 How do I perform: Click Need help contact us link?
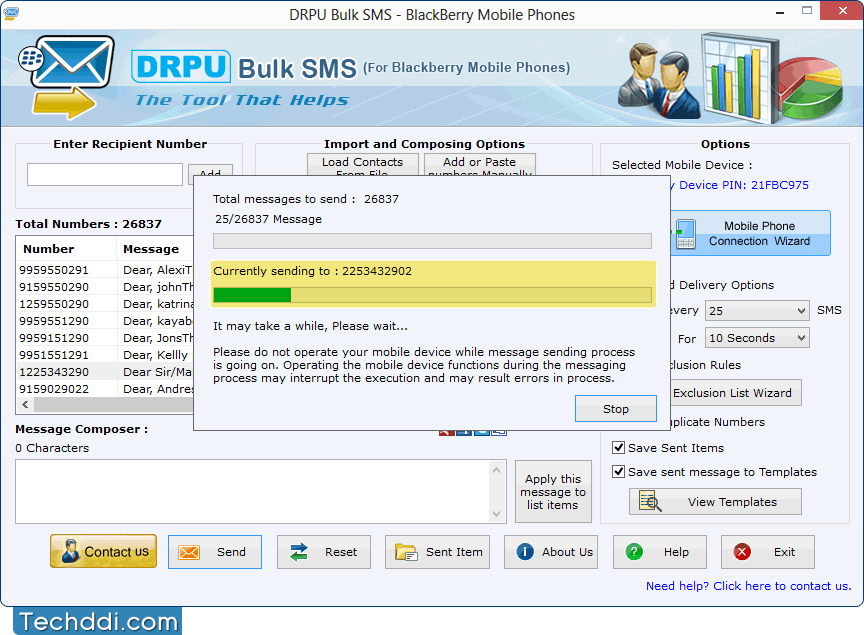748,586
